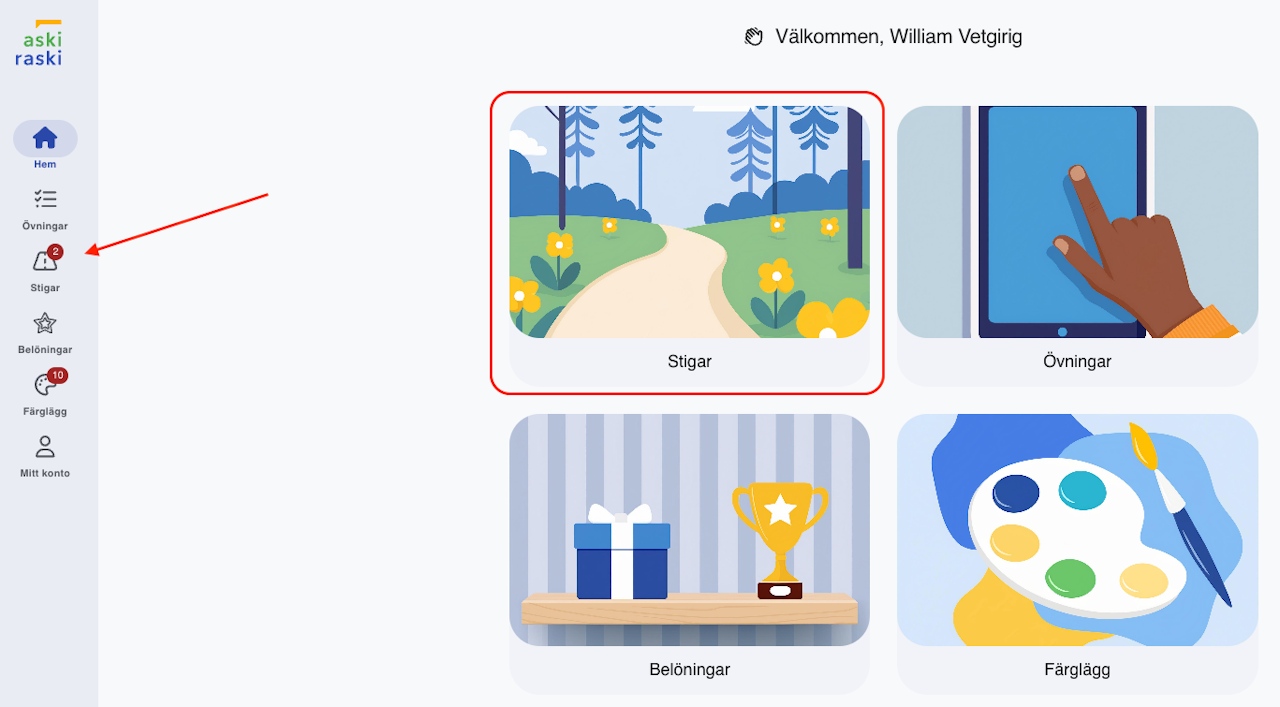Click the red badge showing 10 on Färglägg
The height and width of the screenshot is (707, 1280).
[57, 376]
